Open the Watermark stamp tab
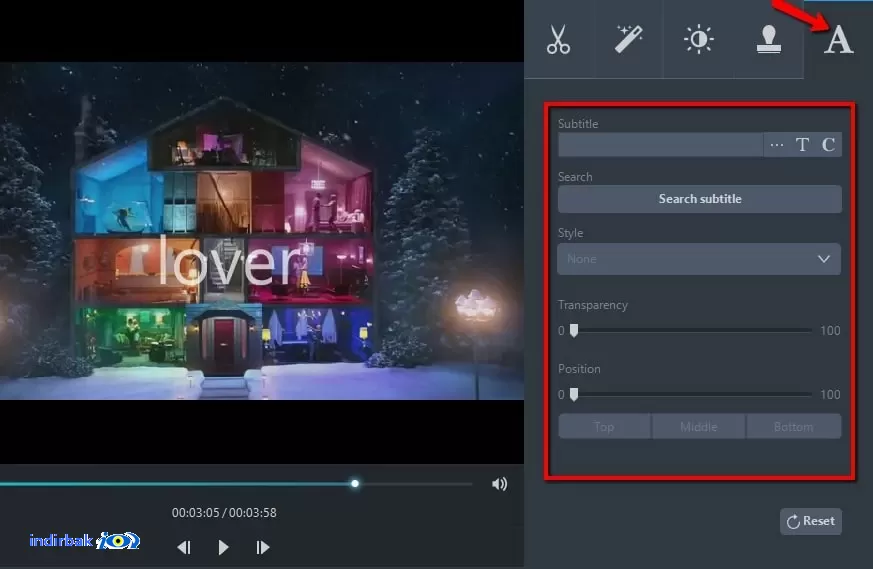Screen dimensions: 873x569 click(x=768, y=39)
